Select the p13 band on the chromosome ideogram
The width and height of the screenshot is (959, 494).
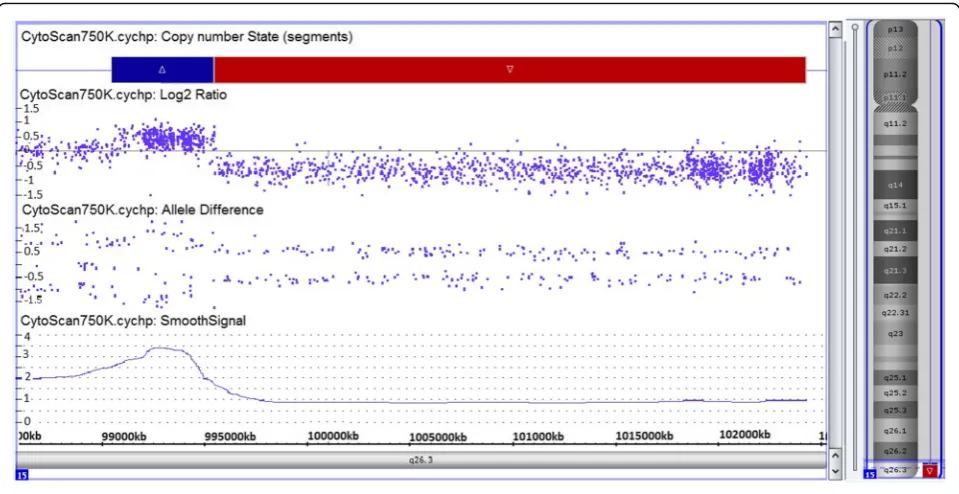click(x=895, y=29)
